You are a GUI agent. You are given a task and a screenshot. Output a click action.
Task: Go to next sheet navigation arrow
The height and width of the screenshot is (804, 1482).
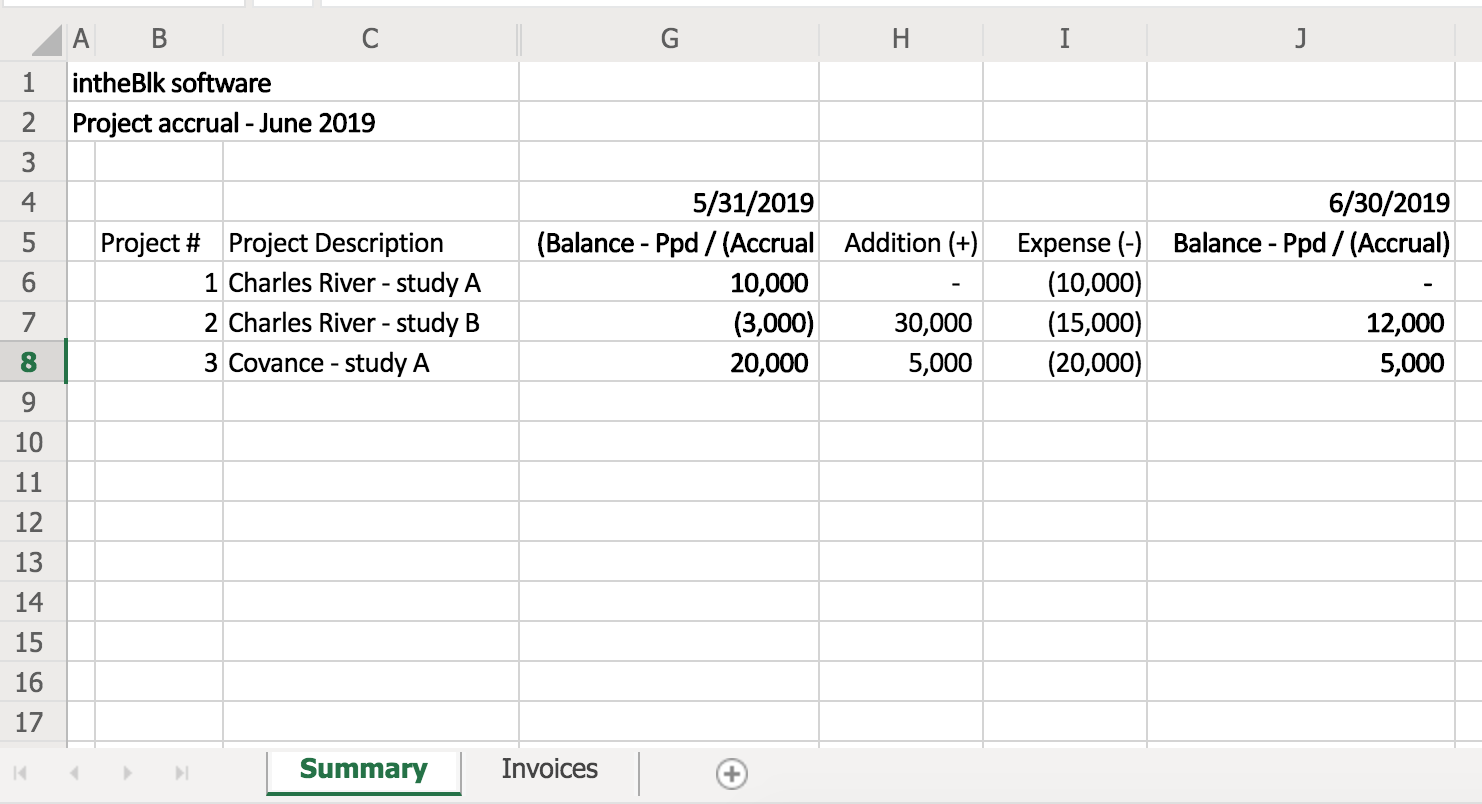tap(128, 773)
